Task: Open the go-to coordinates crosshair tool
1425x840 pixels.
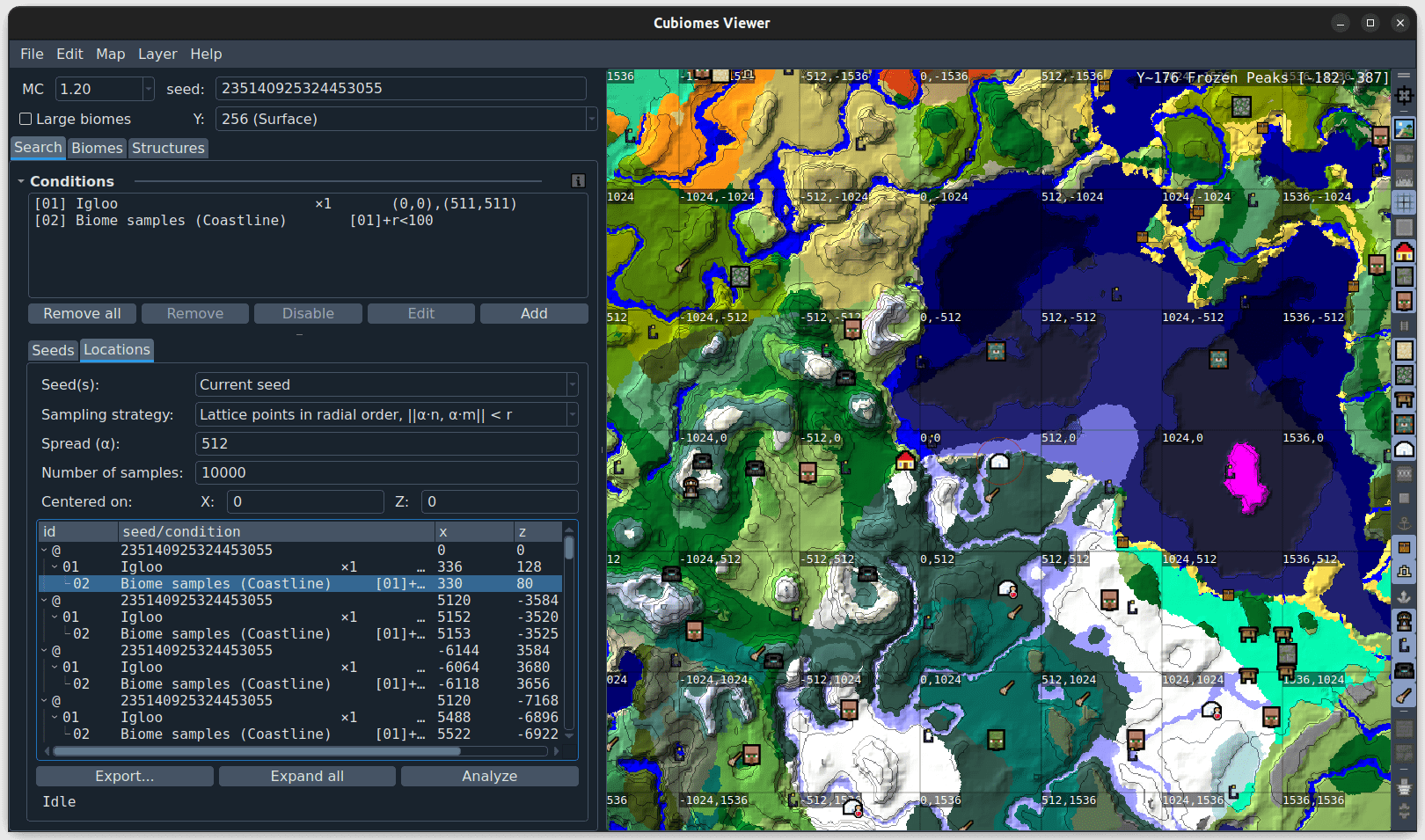Action: click(x=1404, y=95)
